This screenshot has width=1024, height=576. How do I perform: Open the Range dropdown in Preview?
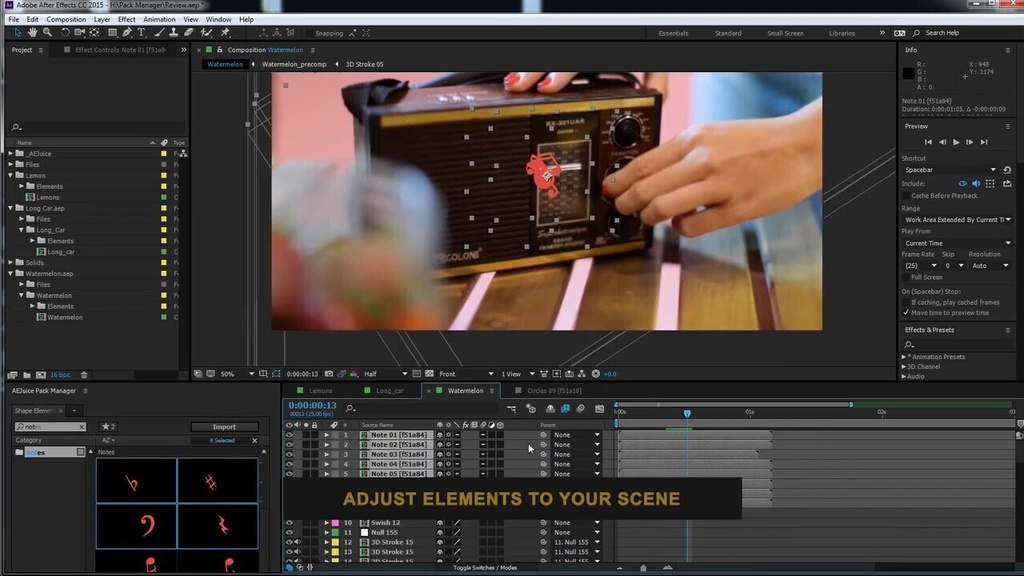[957, 219]
